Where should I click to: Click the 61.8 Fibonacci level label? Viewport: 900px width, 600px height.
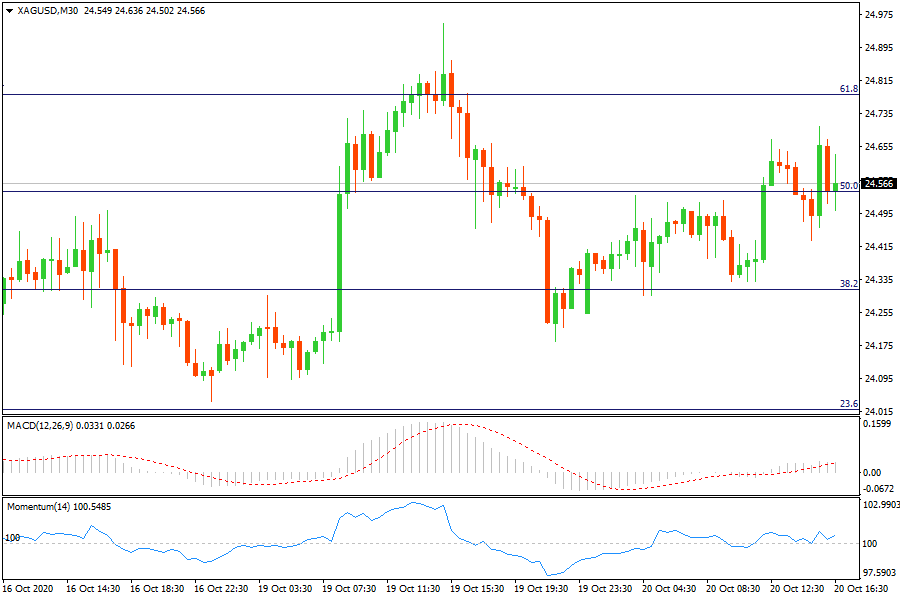pos(848,89)
